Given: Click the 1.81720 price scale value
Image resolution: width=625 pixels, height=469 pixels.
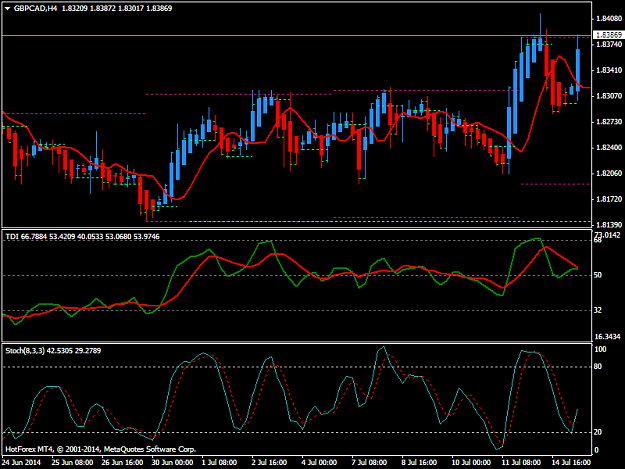Looking at the screenshot, I should (609, 199).
